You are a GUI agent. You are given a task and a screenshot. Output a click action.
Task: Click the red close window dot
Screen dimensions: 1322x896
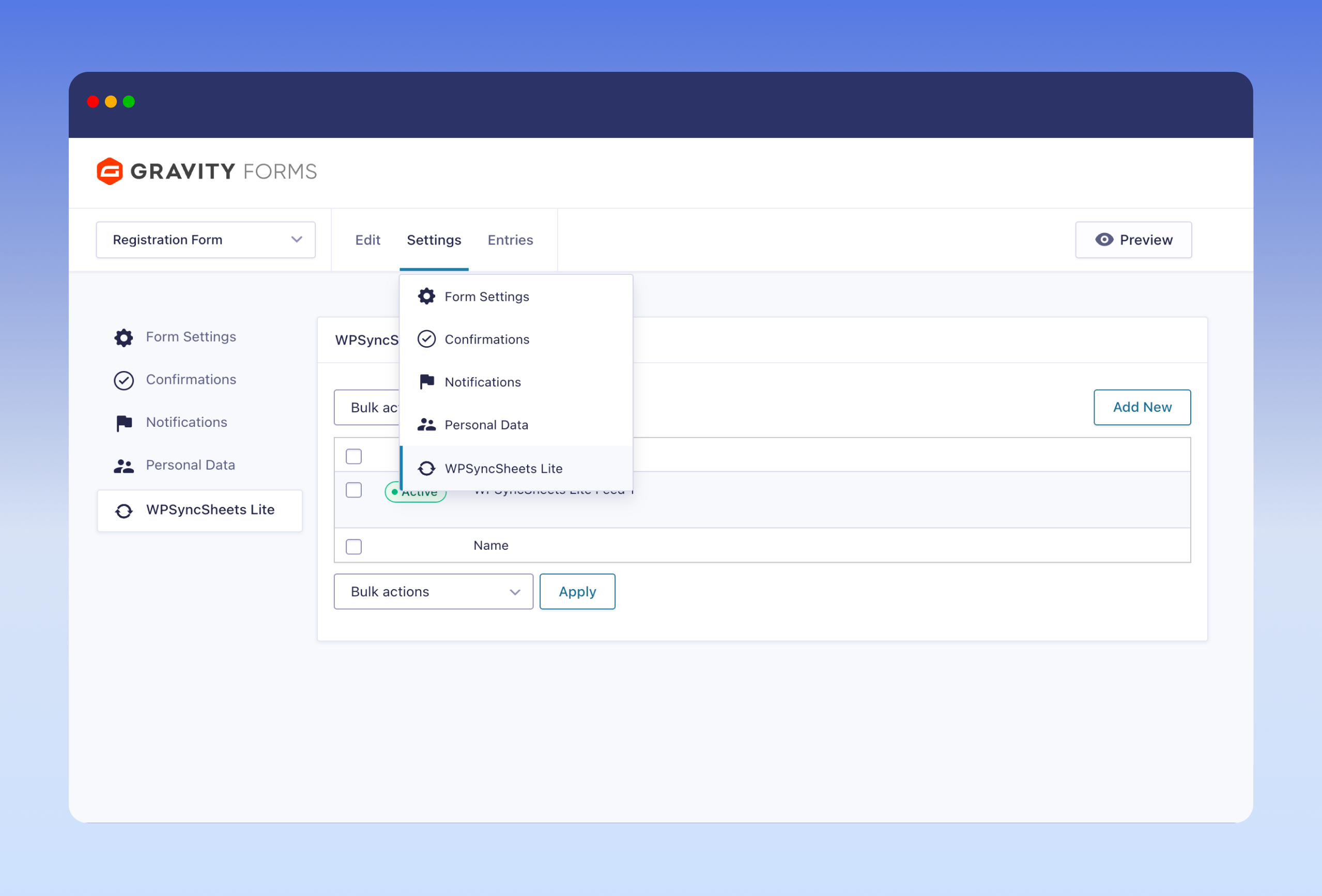[94, 102]
